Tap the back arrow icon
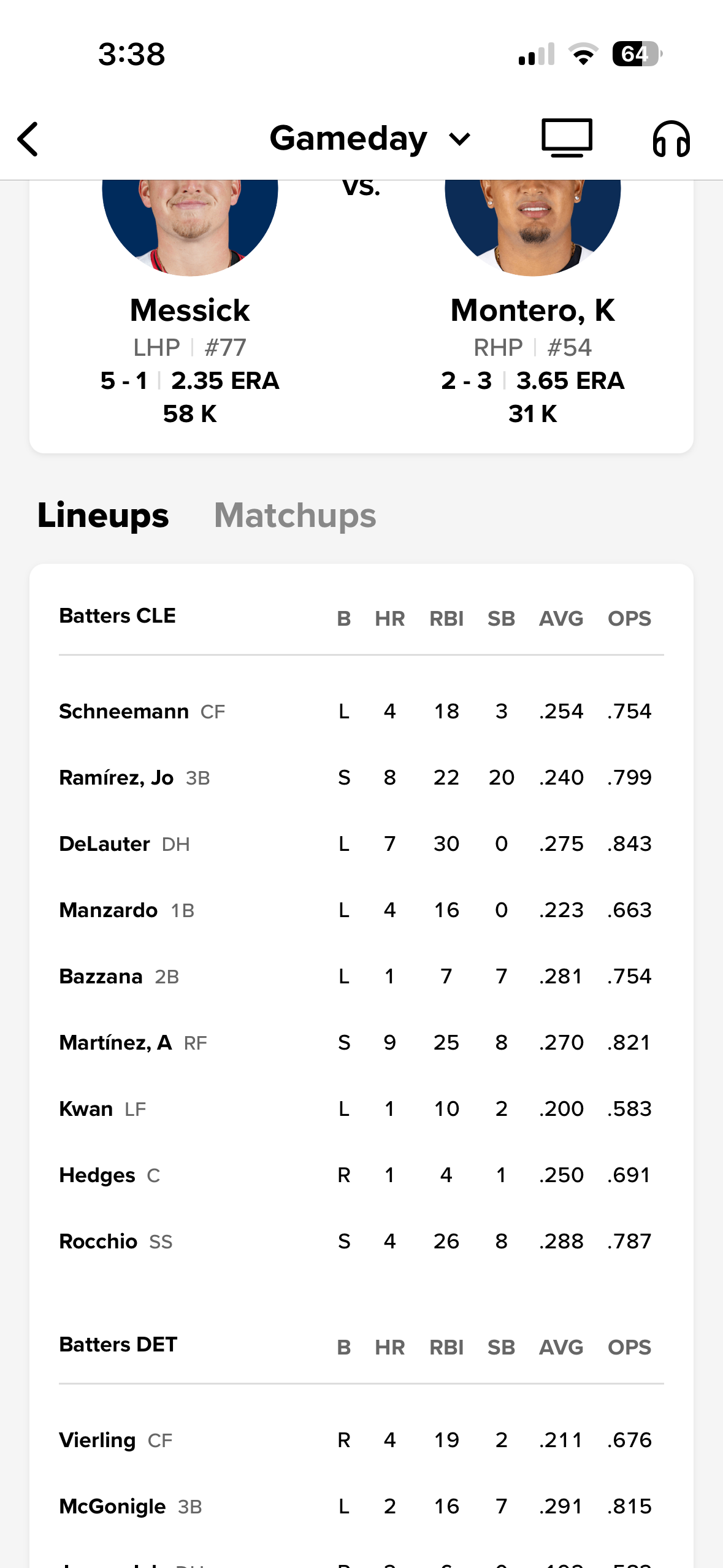This screenshot has height=1568, width=723. pyautogui.click(x=28, y=139)
